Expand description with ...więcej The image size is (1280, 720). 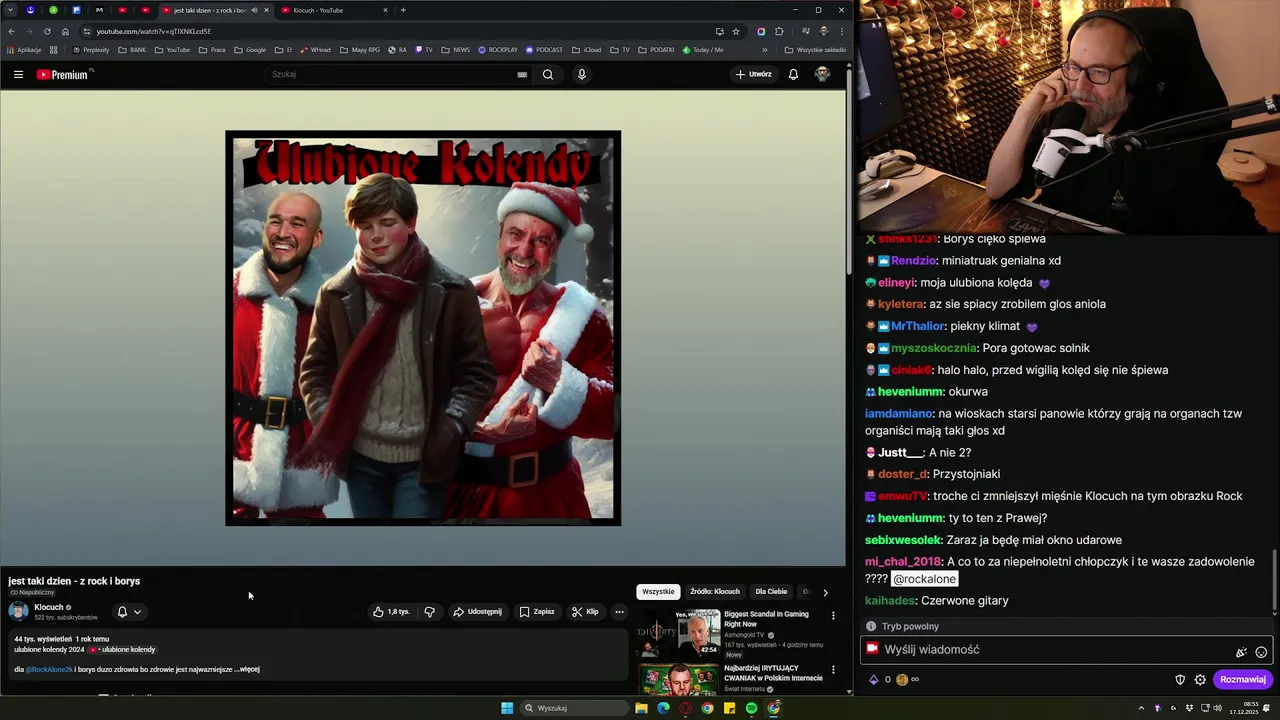[247, 669]
